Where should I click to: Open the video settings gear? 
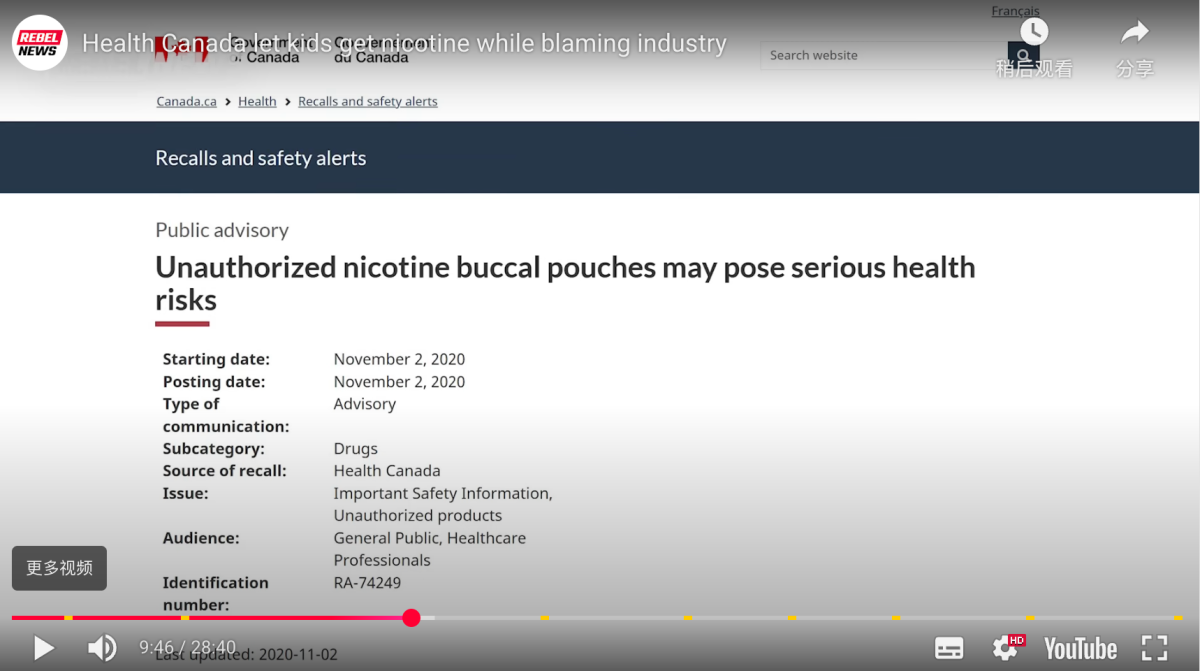click(1006, 648)
